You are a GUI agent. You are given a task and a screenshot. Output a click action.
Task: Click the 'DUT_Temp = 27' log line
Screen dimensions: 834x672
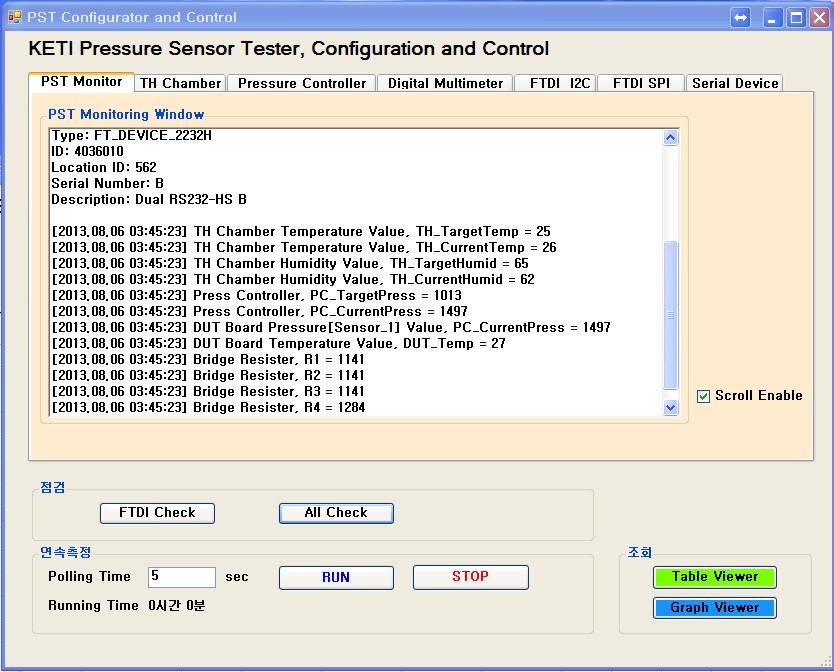[x=278, y=343]
